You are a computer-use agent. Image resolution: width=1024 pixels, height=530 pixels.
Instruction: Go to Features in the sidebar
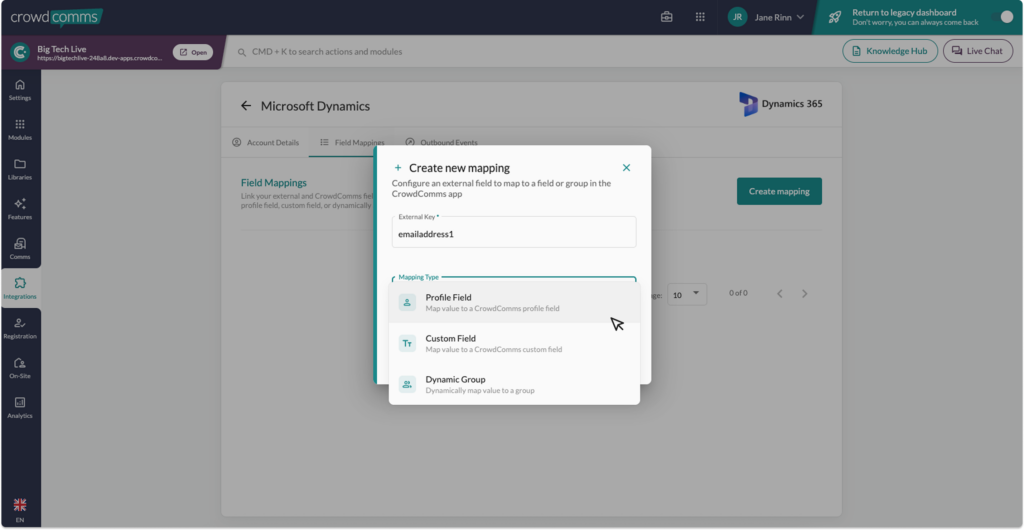click(x=20, y=208)
